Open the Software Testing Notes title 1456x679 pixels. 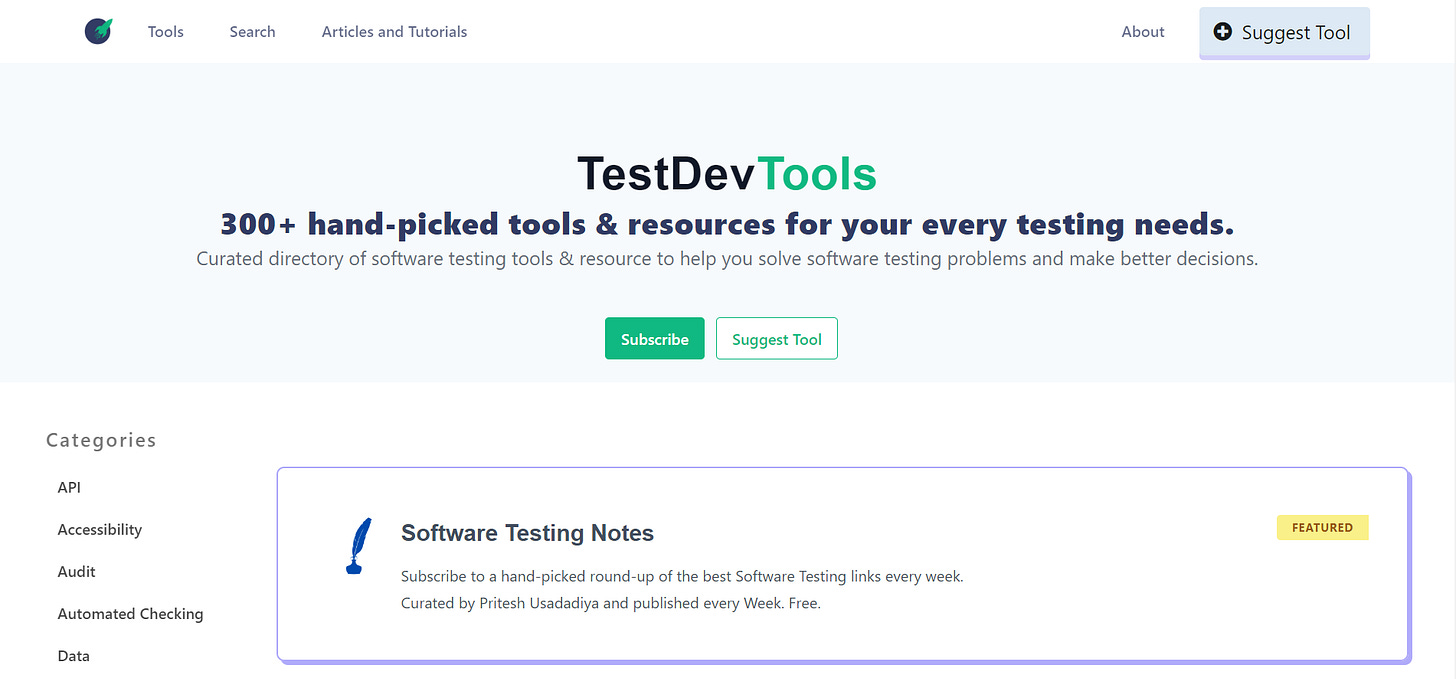527,533
